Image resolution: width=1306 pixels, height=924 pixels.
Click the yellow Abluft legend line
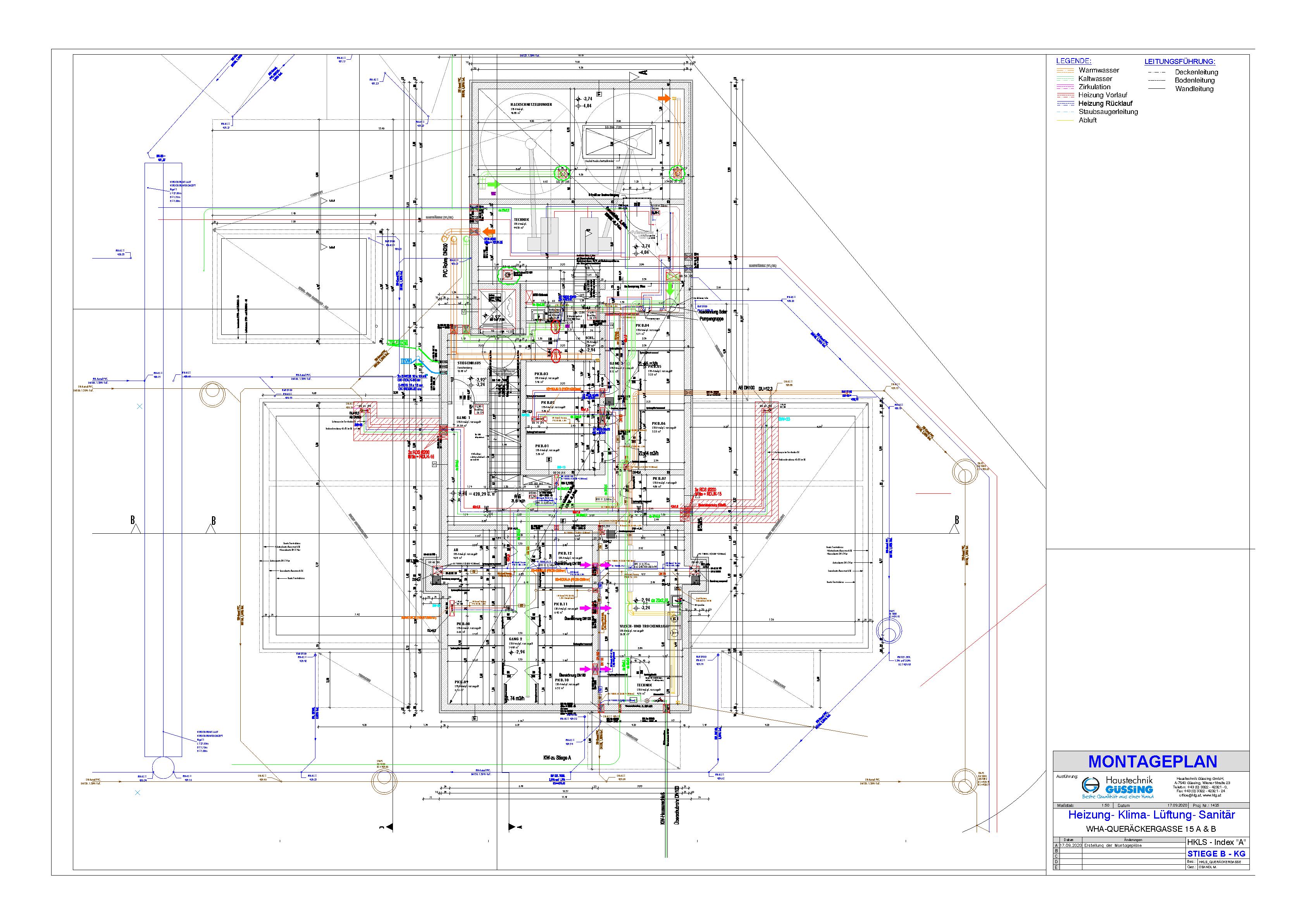point(1066,121)
